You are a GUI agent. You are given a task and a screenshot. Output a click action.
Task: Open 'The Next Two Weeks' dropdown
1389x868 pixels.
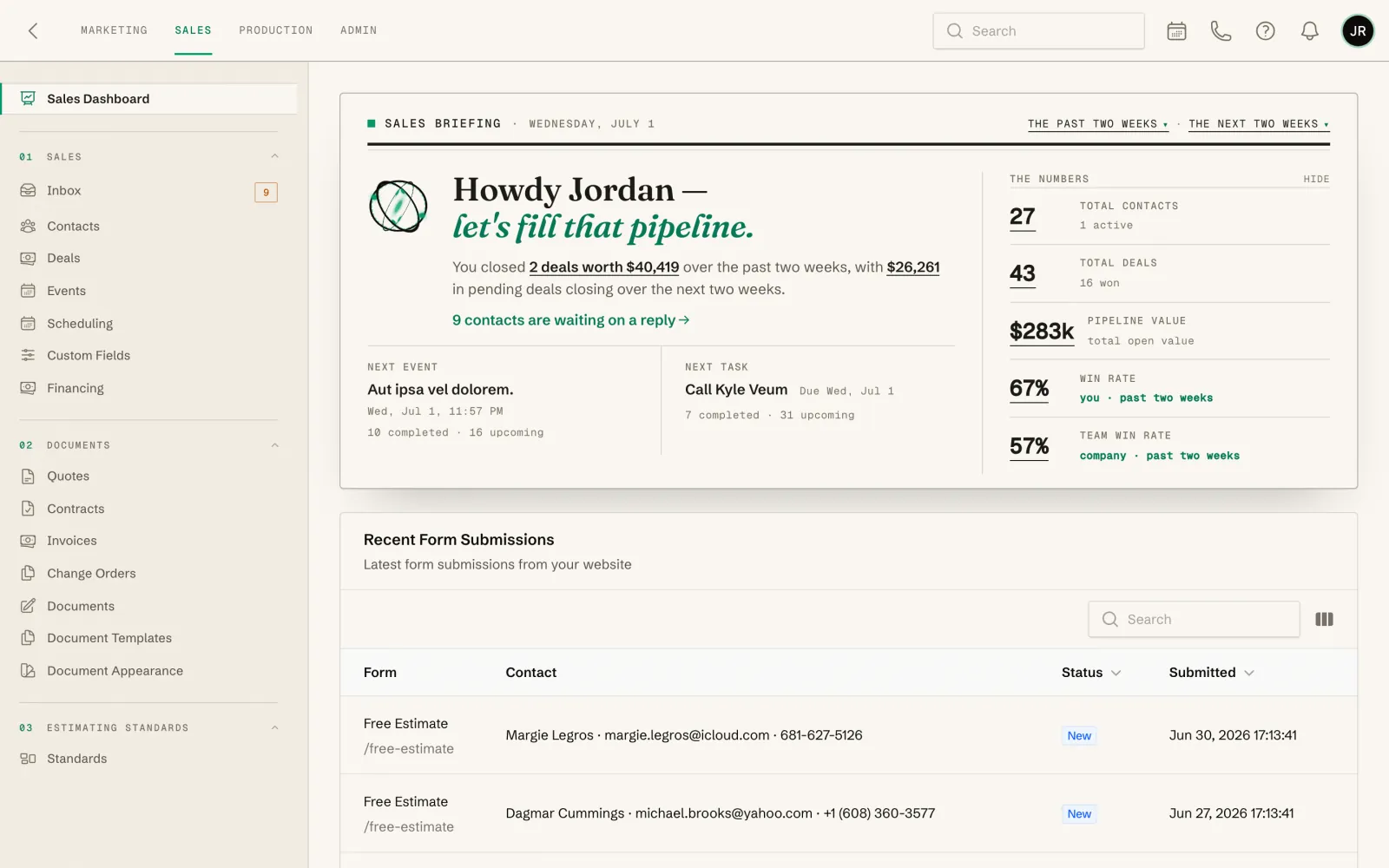coord(1259,124)
